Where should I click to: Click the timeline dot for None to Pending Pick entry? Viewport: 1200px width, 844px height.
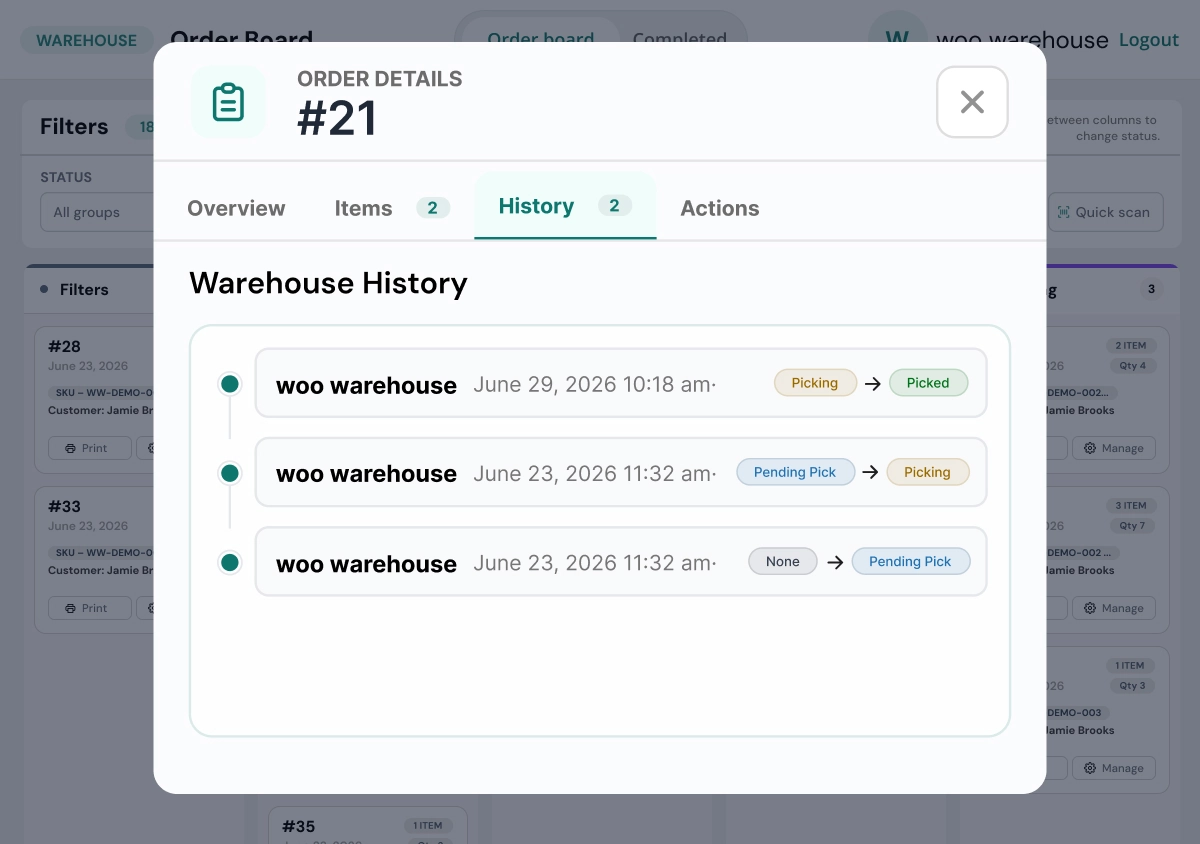[x=230, y=563]
